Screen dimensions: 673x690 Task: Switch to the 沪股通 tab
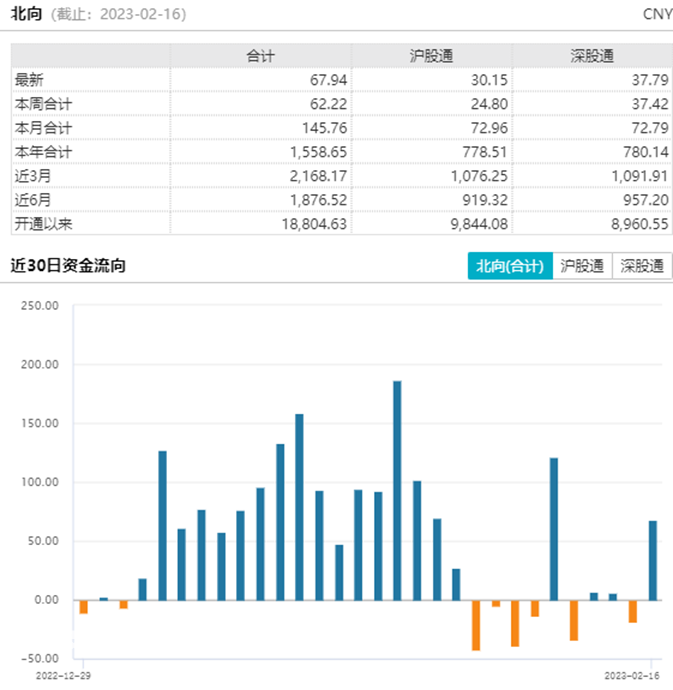(x=582, y=266)
